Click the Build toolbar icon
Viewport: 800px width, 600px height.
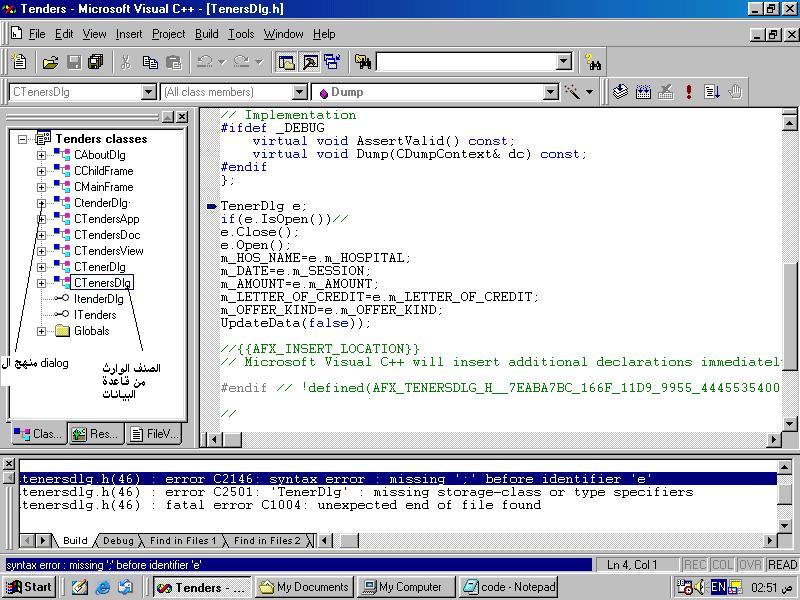[x=643, y=92]
